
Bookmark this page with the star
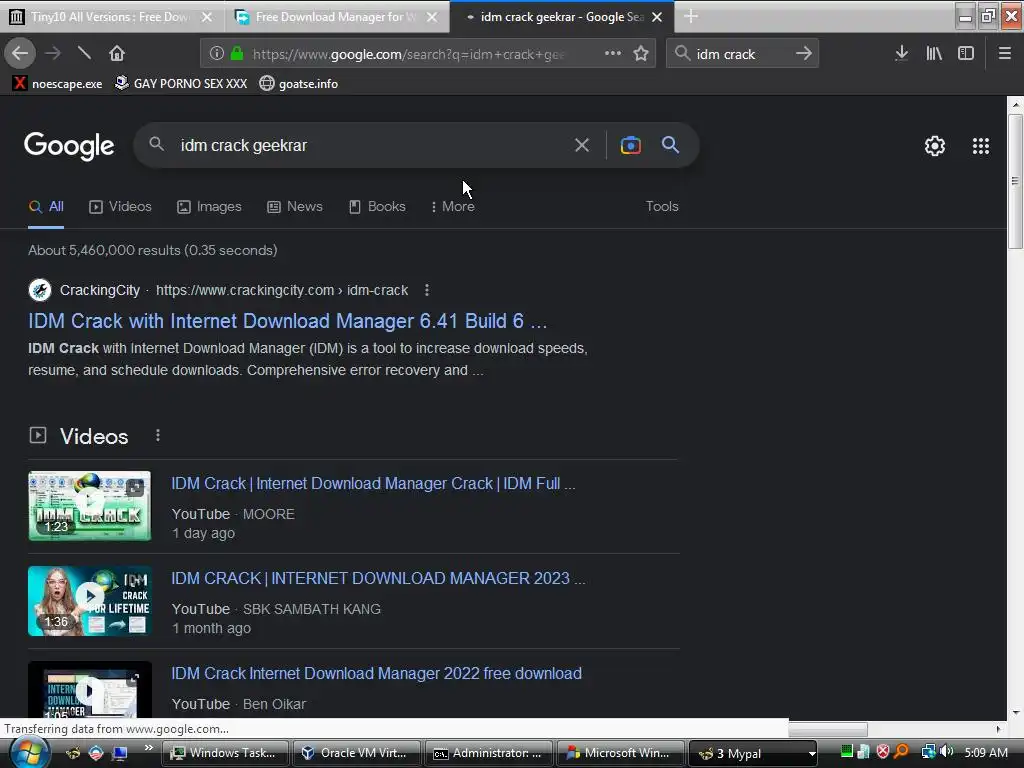641,54
